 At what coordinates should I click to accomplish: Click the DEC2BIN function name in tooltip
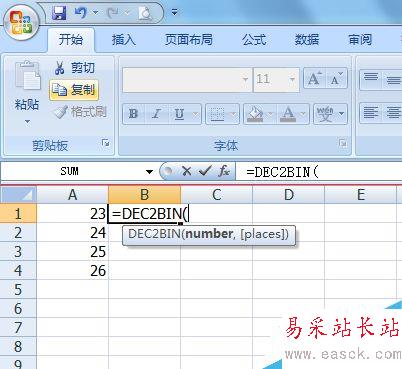[154, 234]
